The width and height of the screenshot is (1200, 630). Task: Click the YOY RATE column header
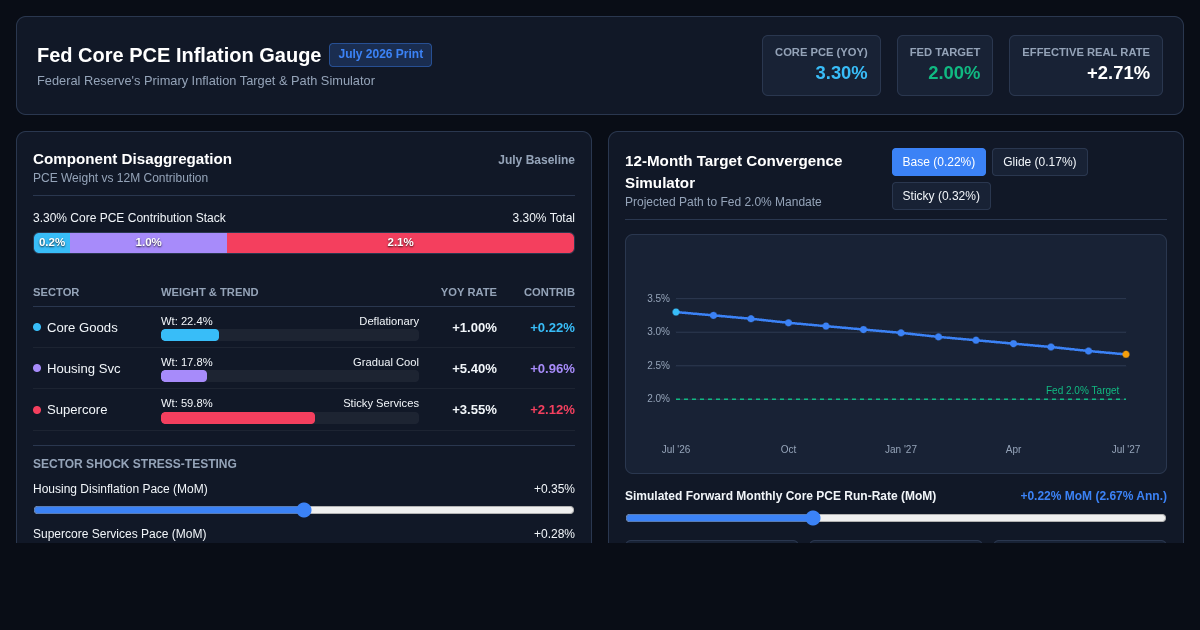(x=469, y=292)
